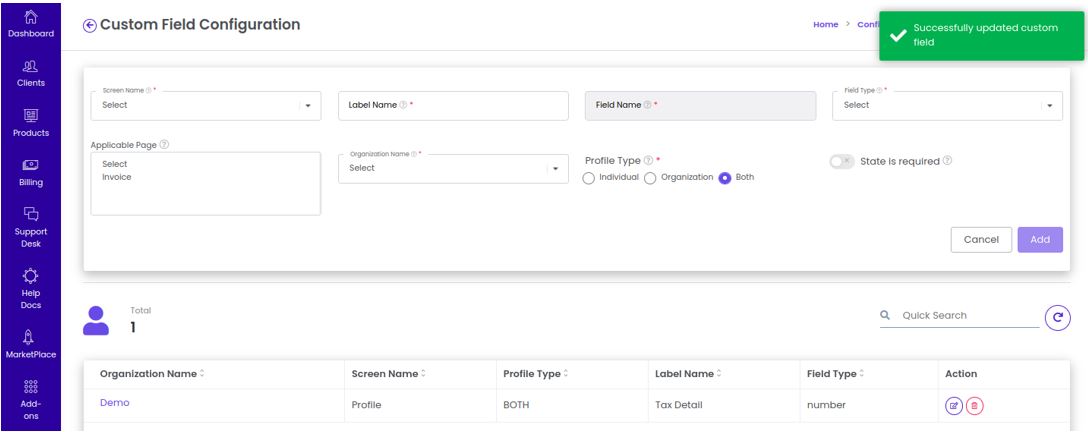The height and width of the screenshot is (432, 1088).
Task: Choose Select in Applicable Page list
Action: (x=114, y=164)
